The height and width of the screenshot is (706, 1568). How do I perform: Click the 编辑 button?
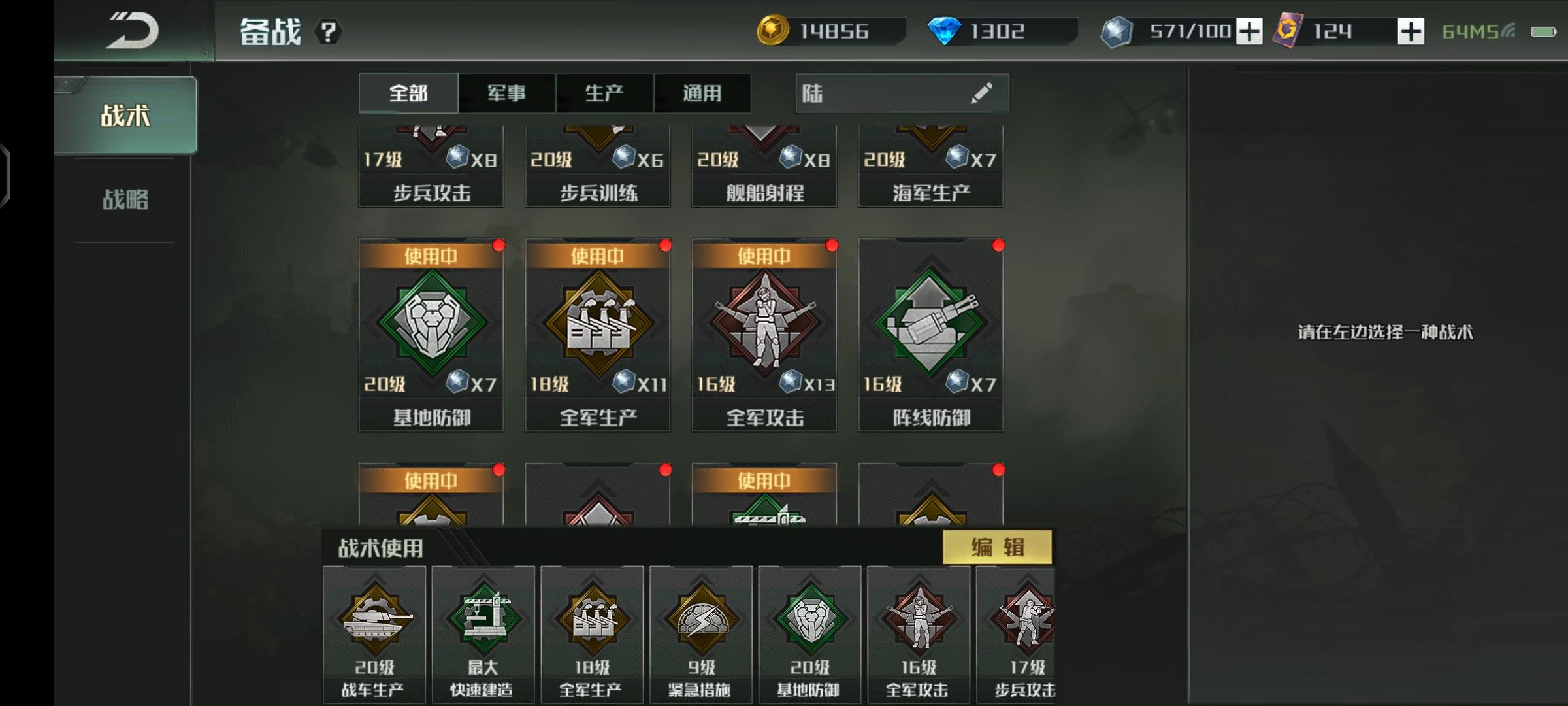coord(998,546)
